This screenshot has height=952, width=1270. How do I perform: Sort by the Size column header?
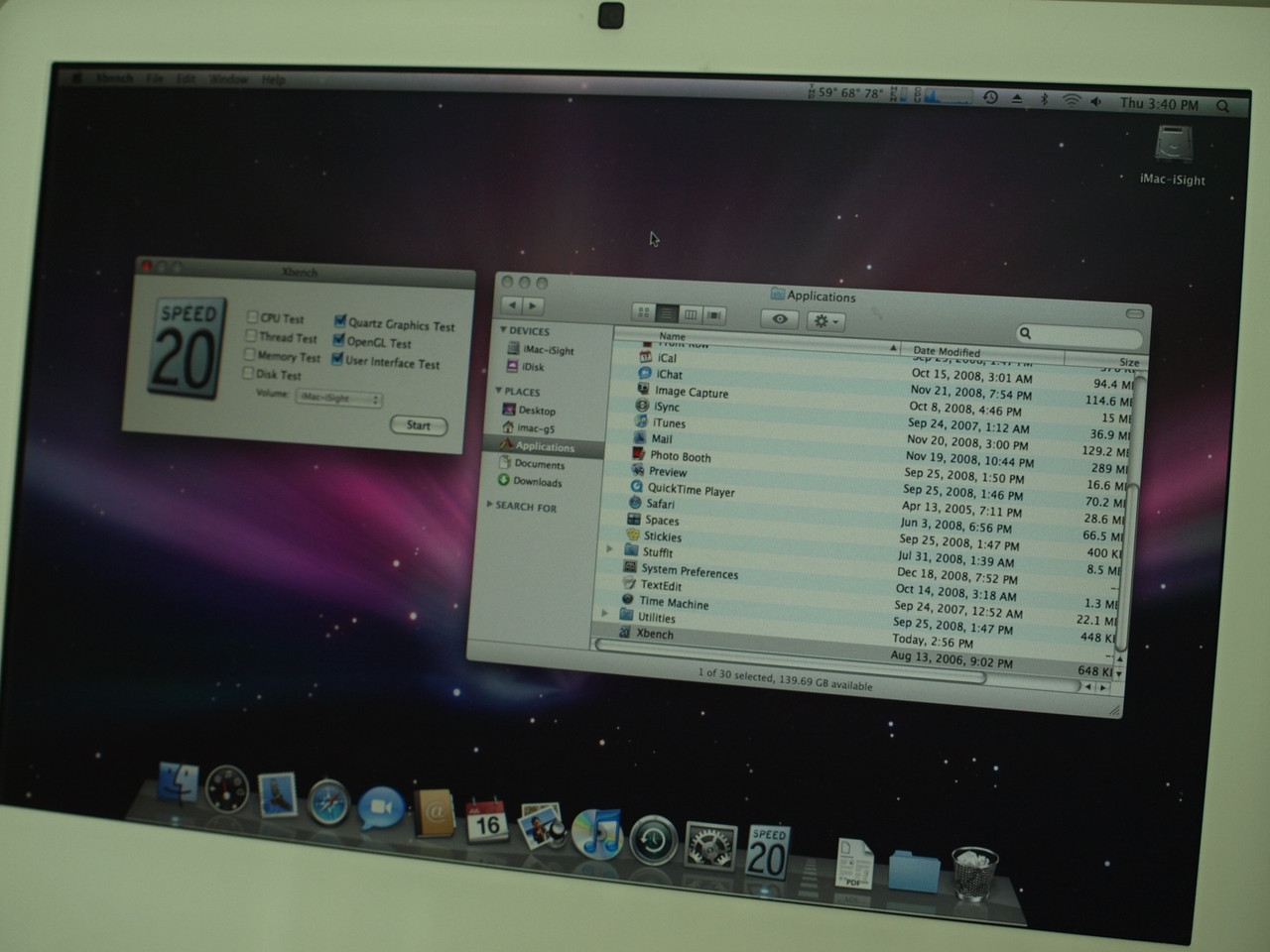[1101, 361]
